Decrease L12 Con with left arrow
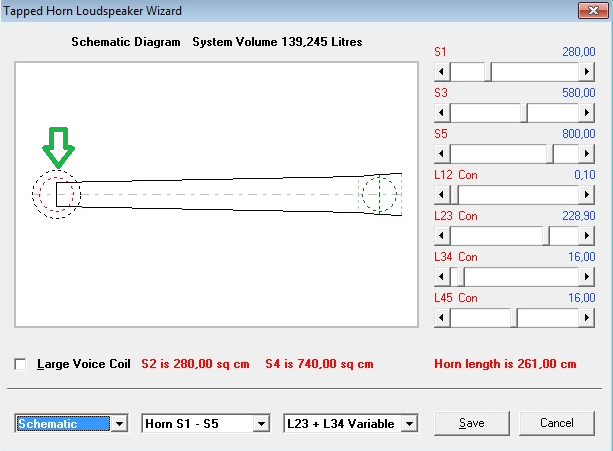 tap(442, 195)
